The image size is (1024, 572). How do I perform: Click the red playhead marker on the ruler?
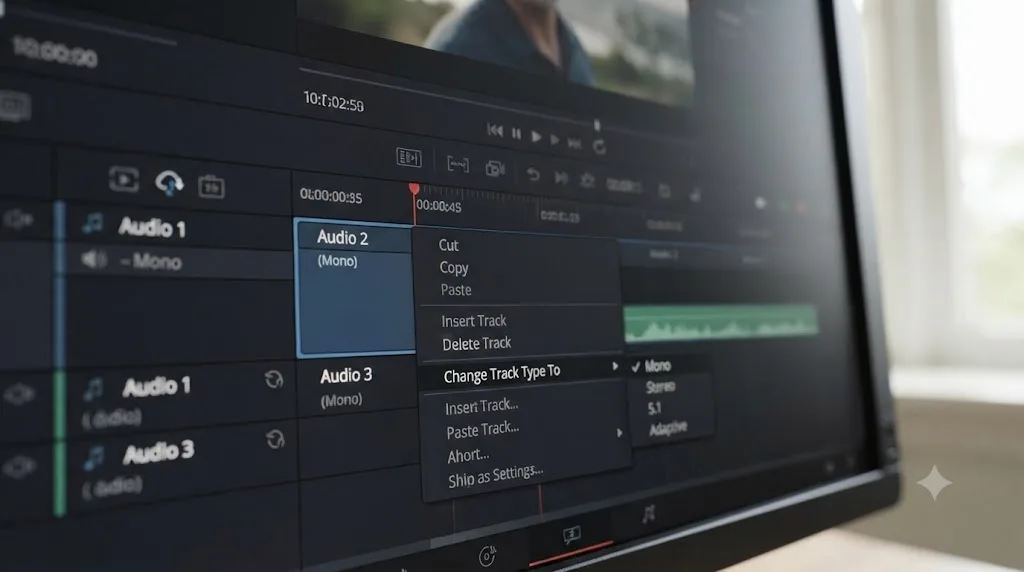(x=414, y=189)
